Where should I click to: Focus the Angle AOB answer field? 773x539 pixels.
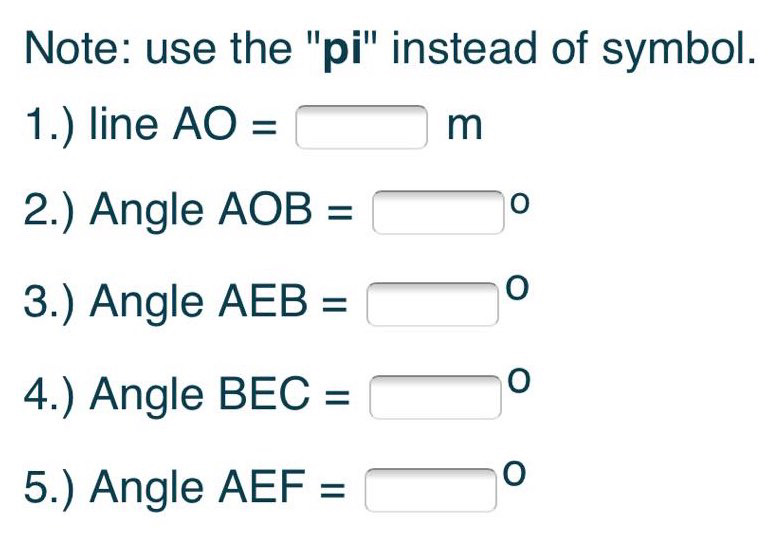pyautogui.click(x=438, y=213)
